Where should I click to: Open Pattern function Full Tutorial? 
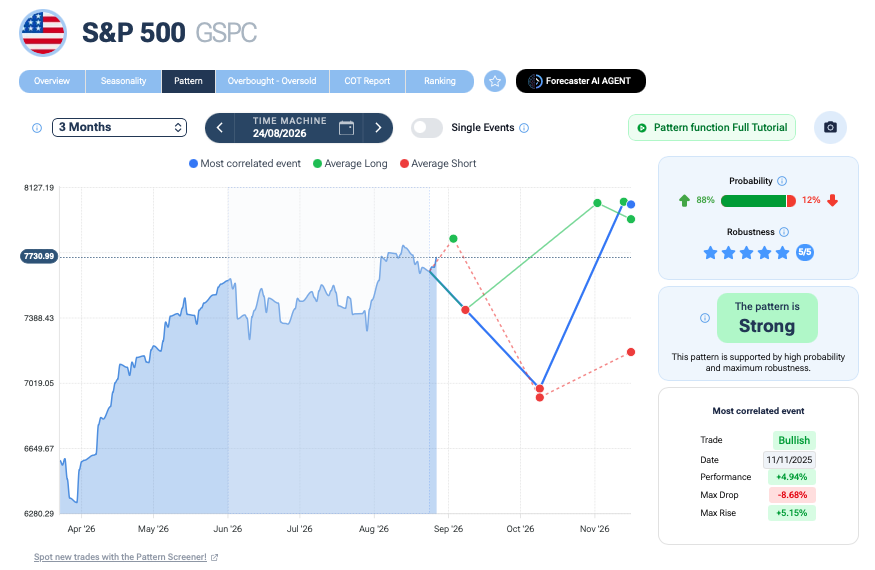point(711,127)
